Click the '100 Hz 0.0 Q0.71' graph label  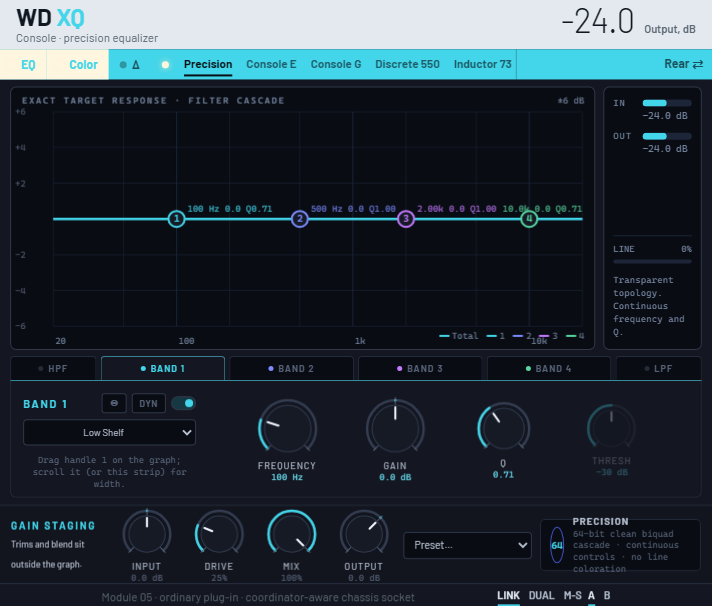coord(230,209)
